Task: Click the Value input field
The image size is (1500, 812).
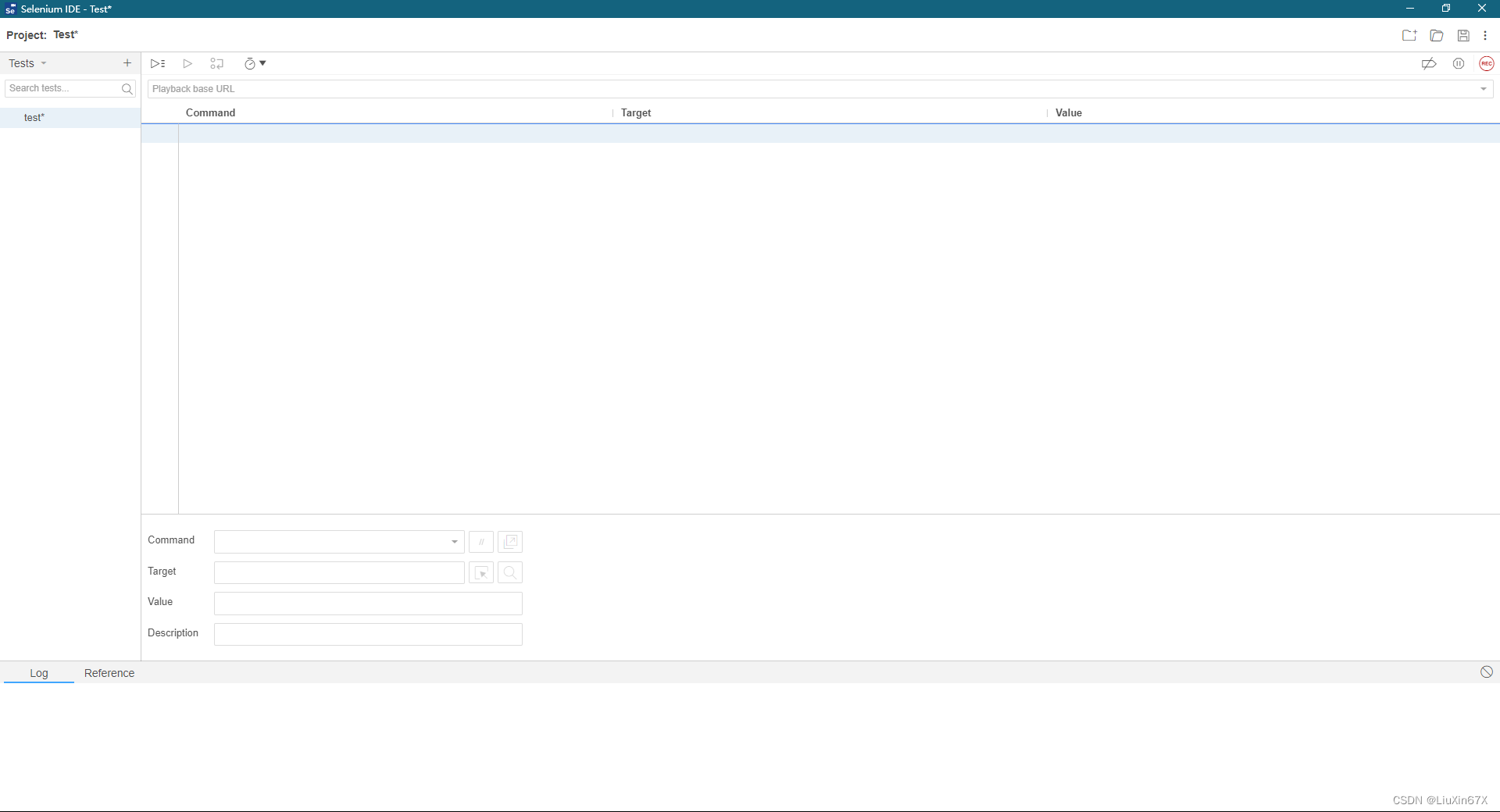Action: (x=368, y=604)
